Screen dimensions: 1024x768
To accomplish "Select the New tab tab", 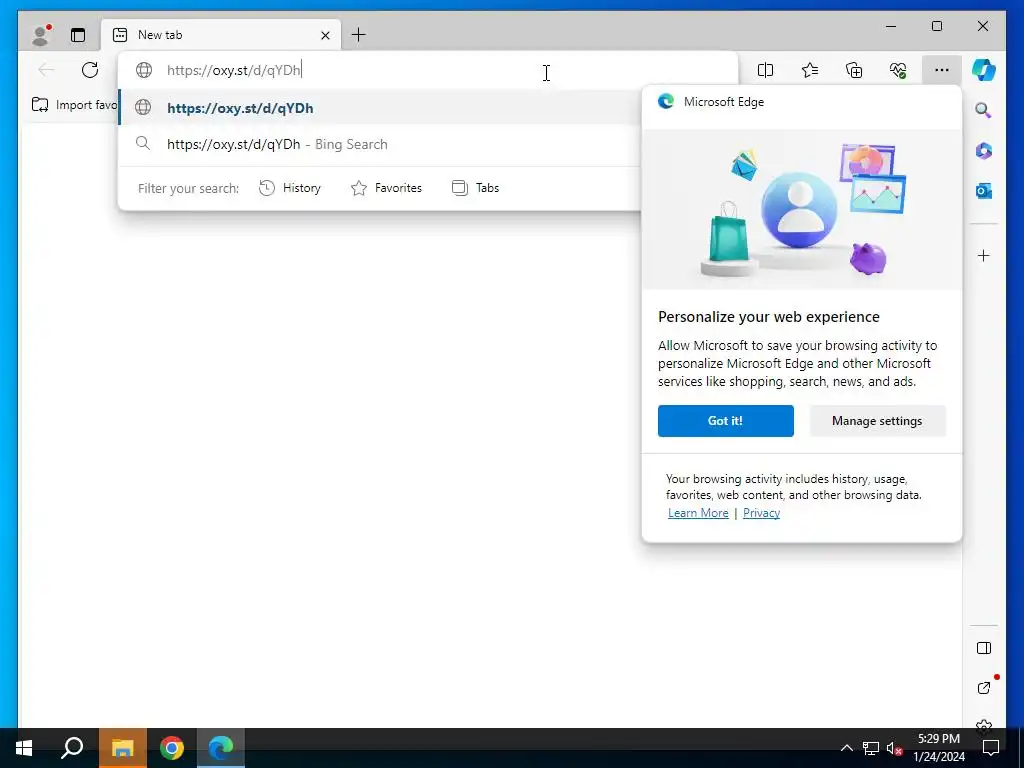I will pos(221,35).
